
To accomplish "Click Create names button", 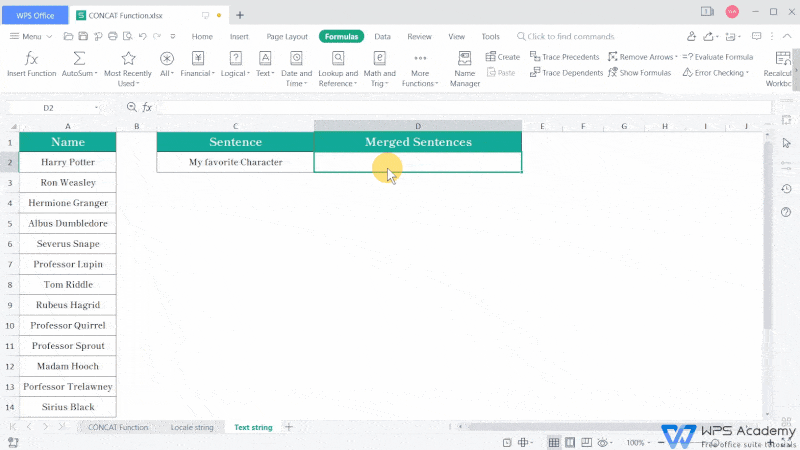I will pyautogui.click(x=503, y=57).
